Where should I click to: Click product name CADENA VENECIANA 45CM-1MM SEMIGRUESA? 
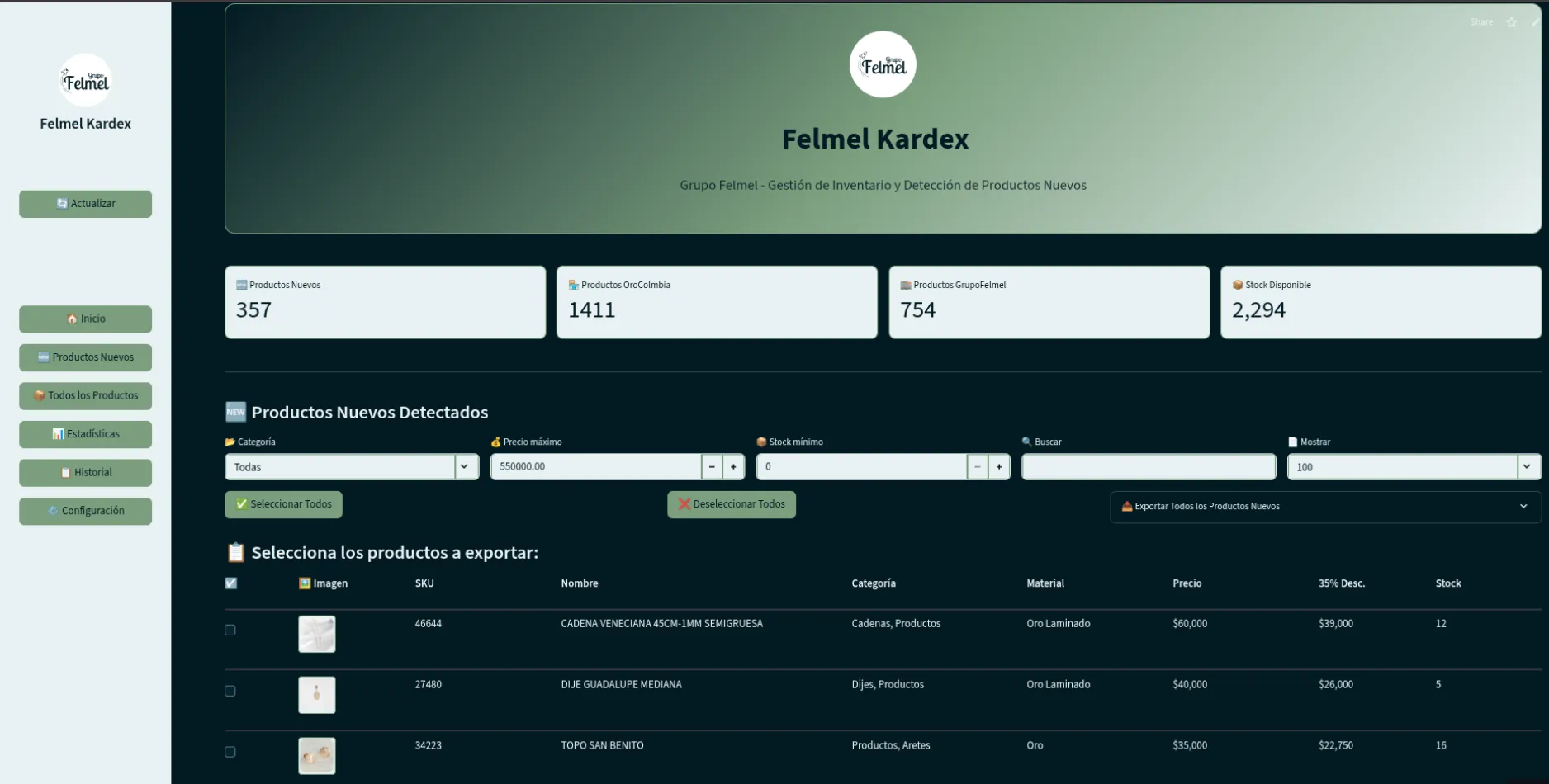pyautogui.click(x=662, y=624)
